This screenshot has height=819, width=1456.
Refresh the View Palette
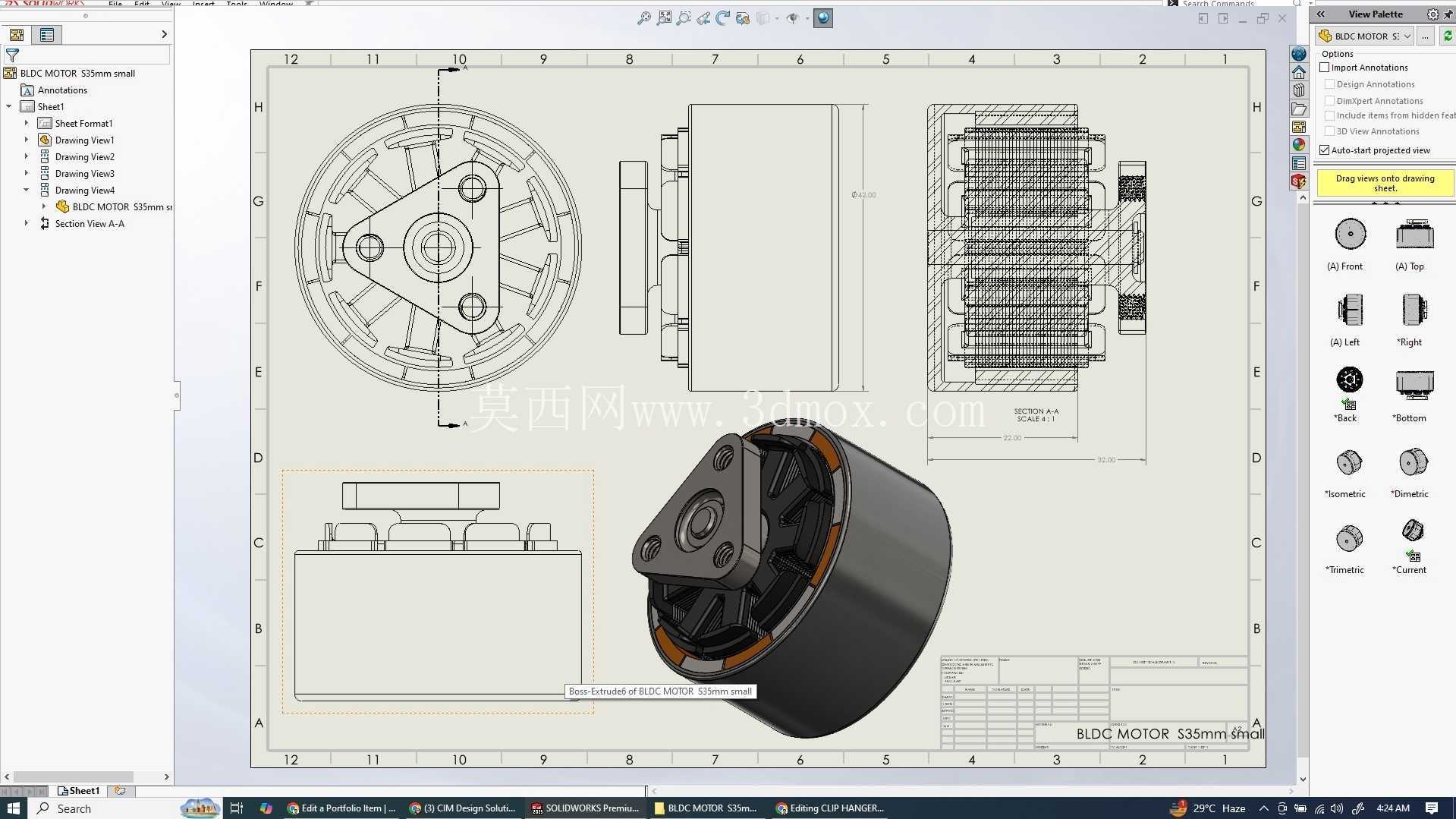click(x=1447, y=36)
